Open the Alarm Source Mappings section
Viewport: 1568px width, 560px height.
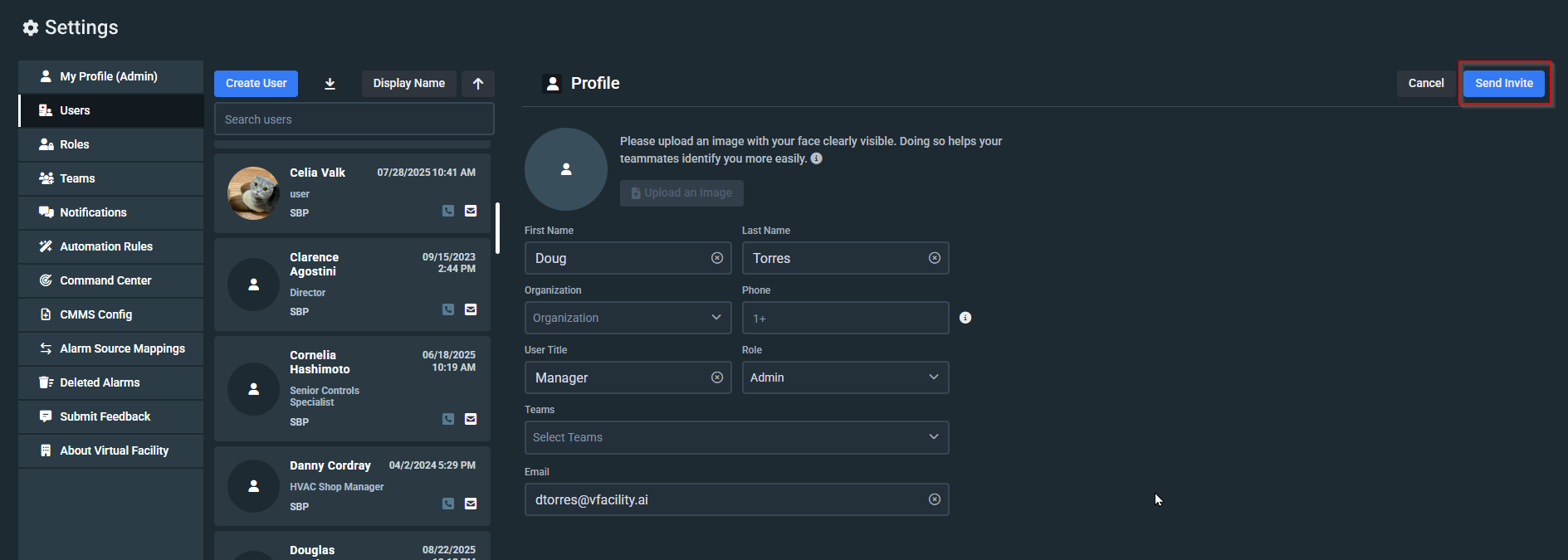click(x=122, y=348)
